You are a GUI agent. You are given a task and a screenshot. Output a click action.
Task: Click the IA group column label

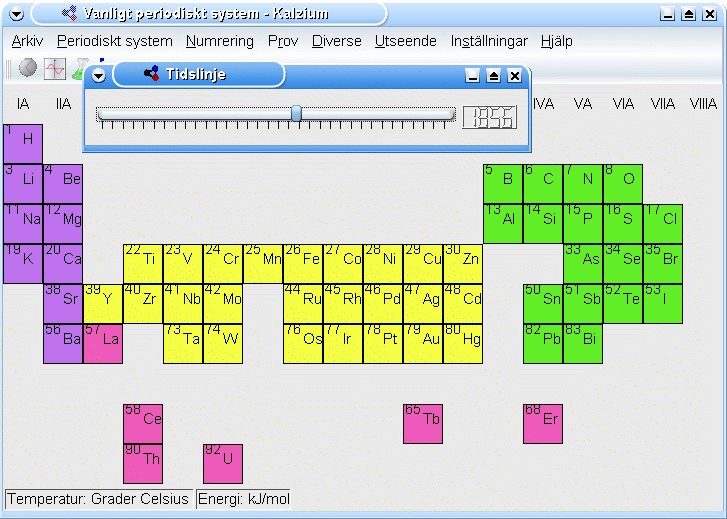(x=23, y=103)
